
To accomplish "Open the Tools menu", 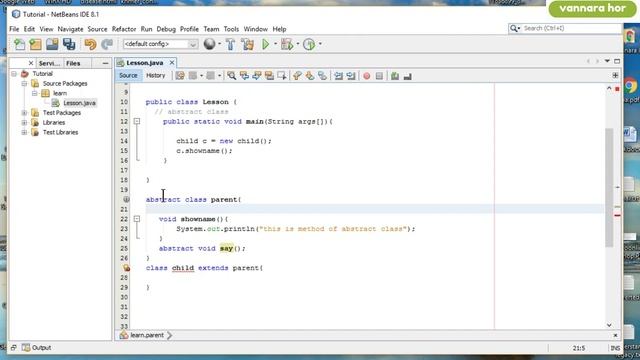I will pyautogui.click(x=231, y=29).
